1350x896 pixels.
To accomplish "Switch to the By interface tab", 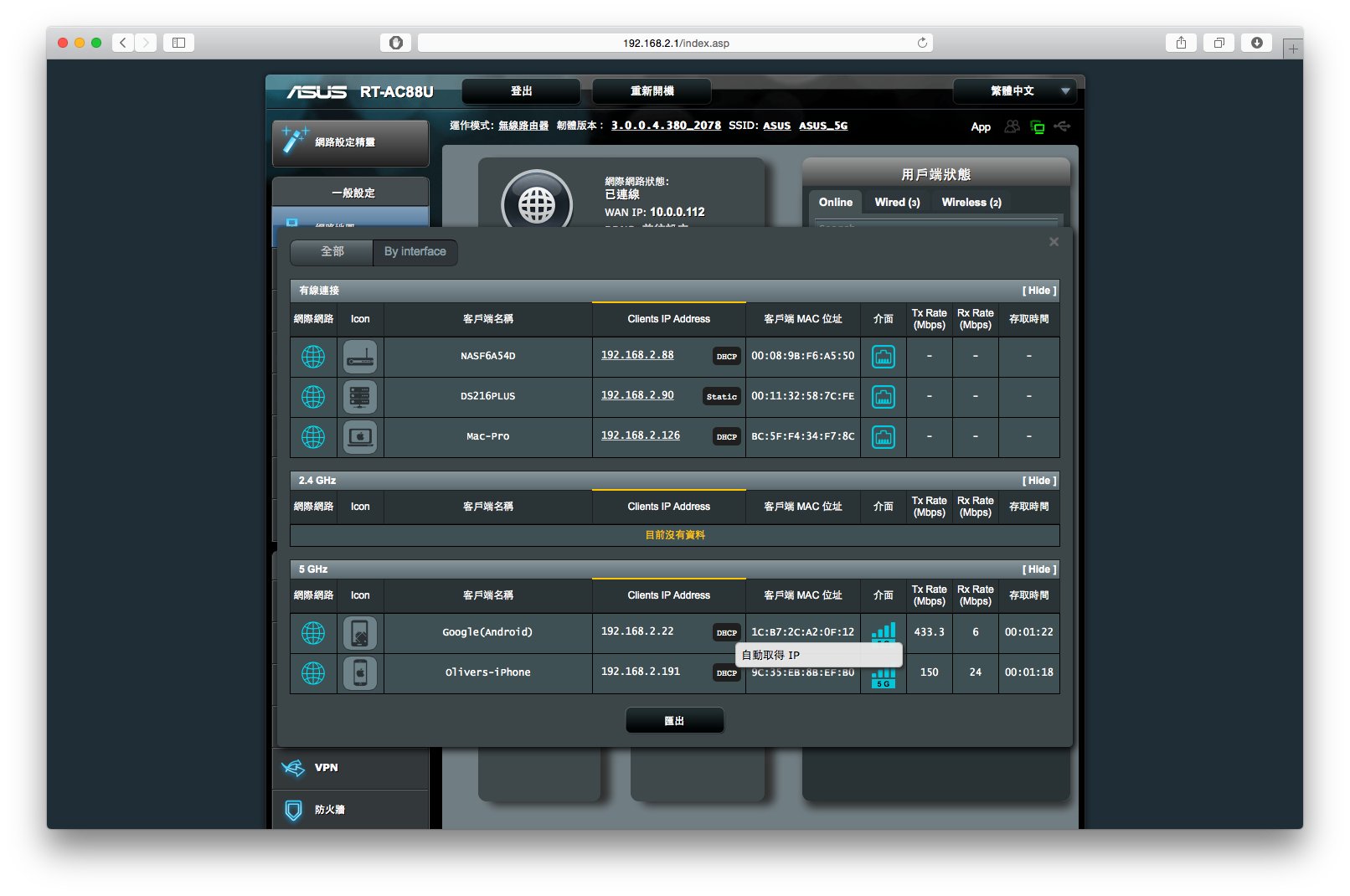I will (415, 252).
